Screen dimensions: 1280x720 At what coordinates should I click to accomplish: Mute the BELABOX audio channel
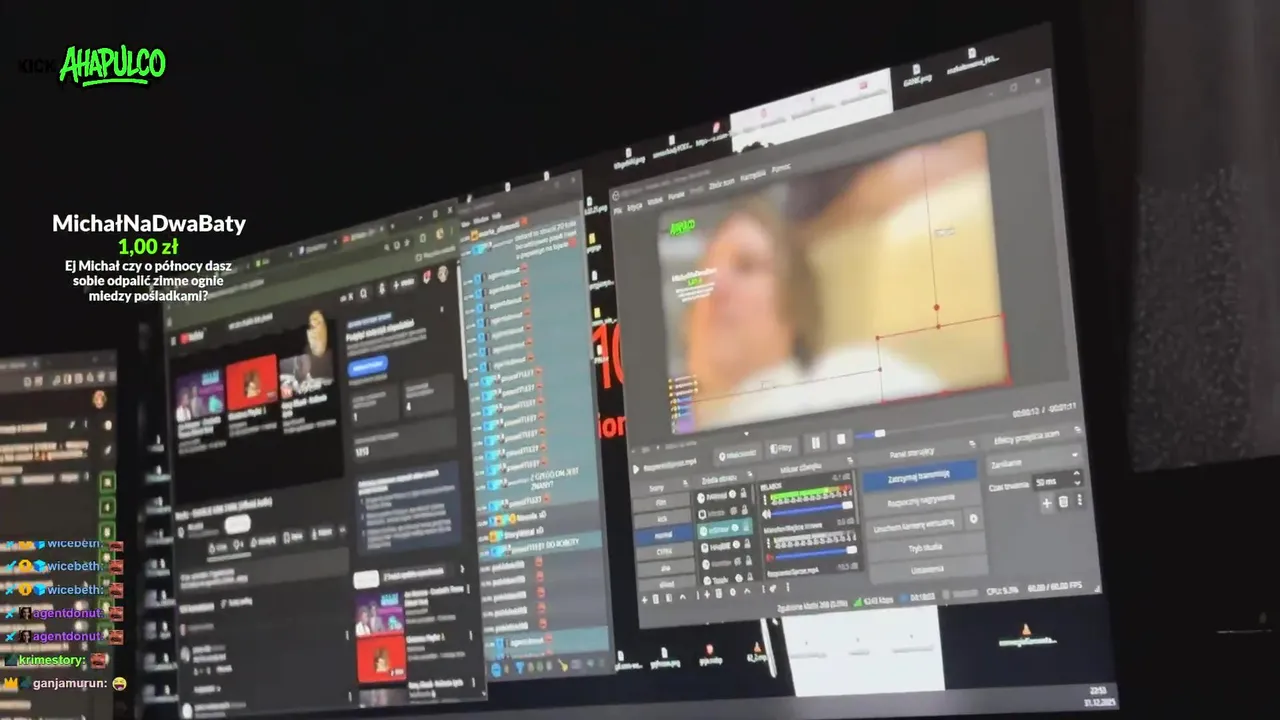(x=766, y=514)
